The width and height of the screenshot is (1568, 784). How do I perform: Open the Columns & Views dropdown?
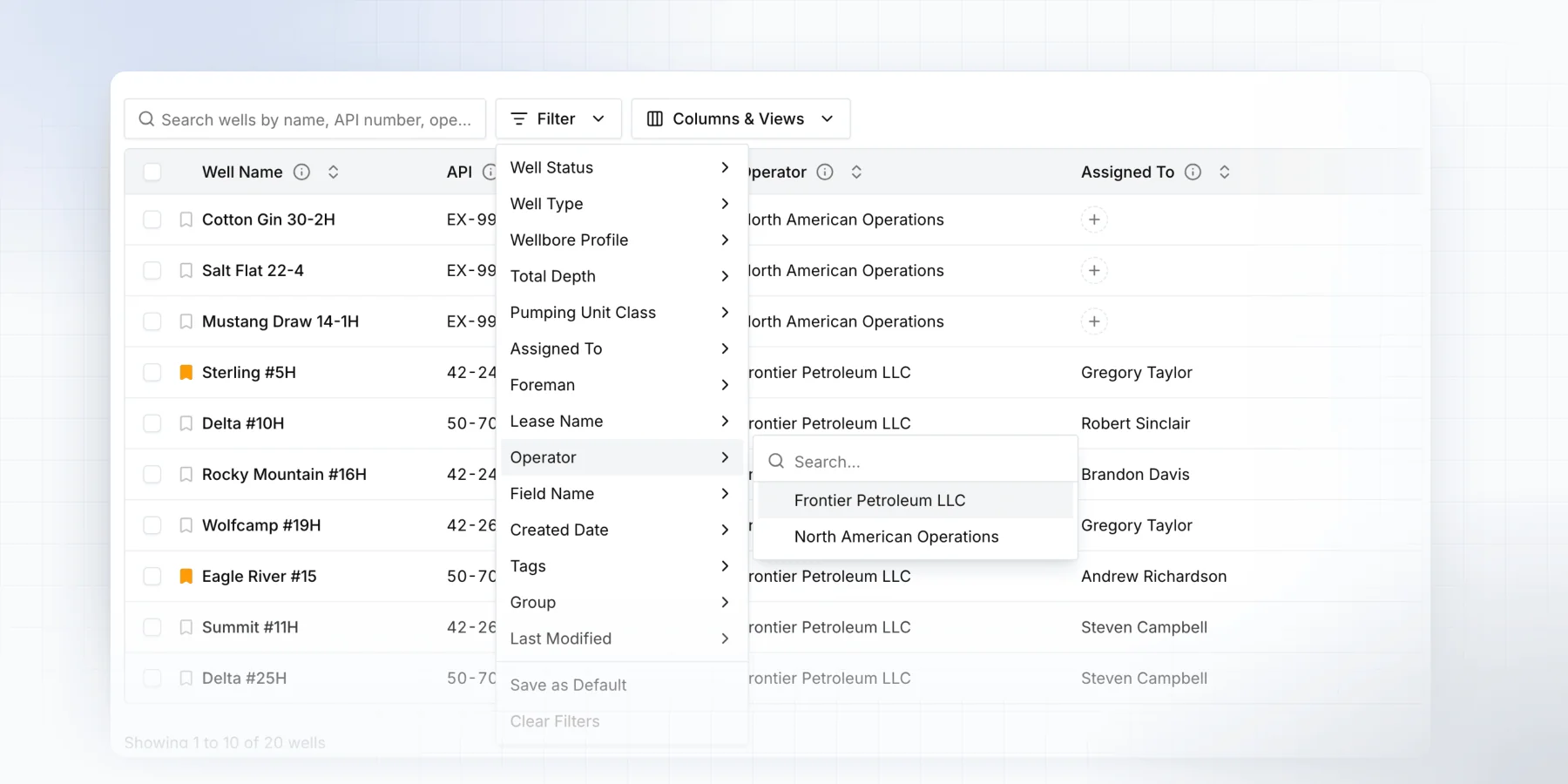pos(740,119)
